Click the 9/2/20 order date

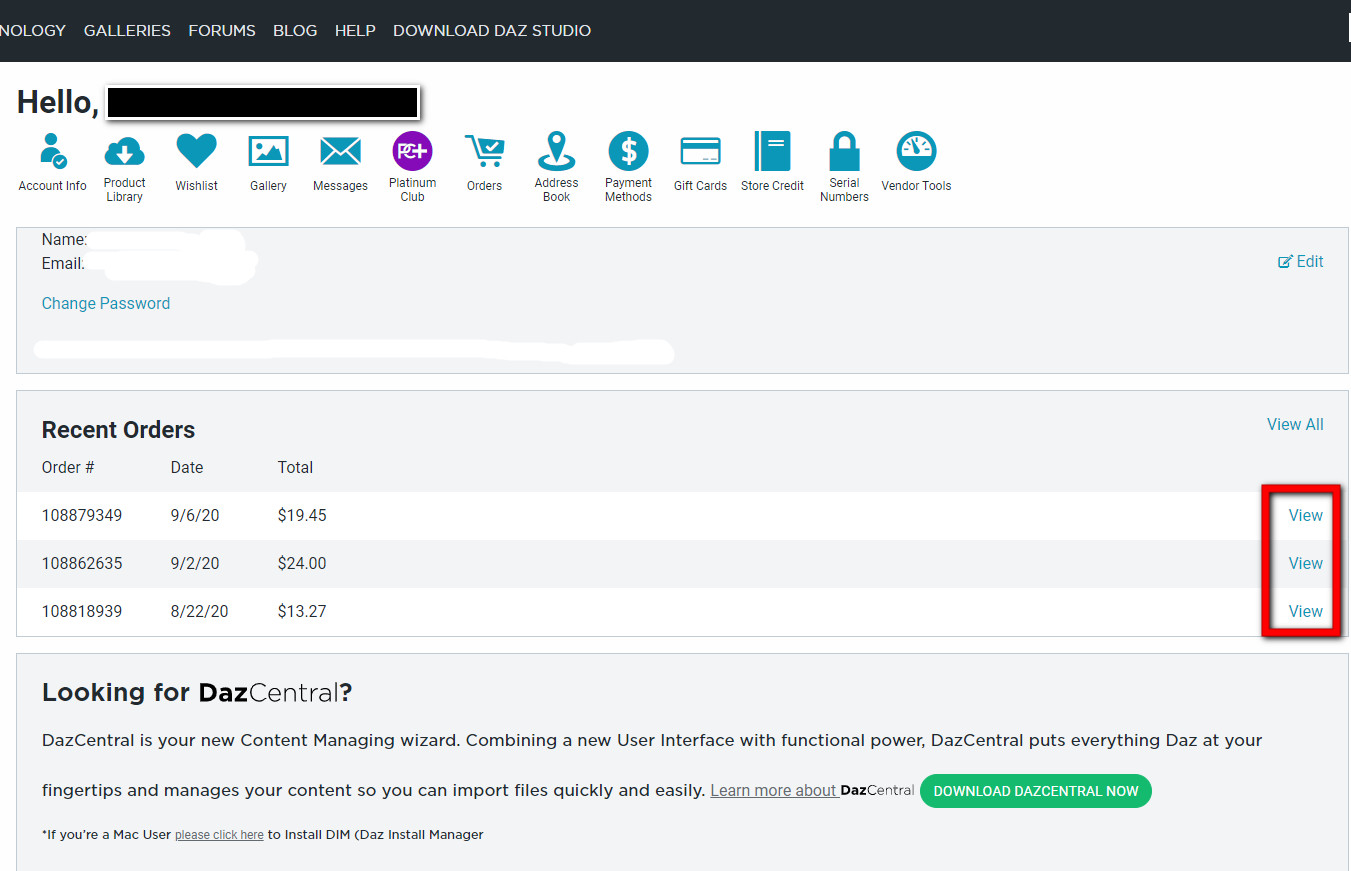[195, 563]
